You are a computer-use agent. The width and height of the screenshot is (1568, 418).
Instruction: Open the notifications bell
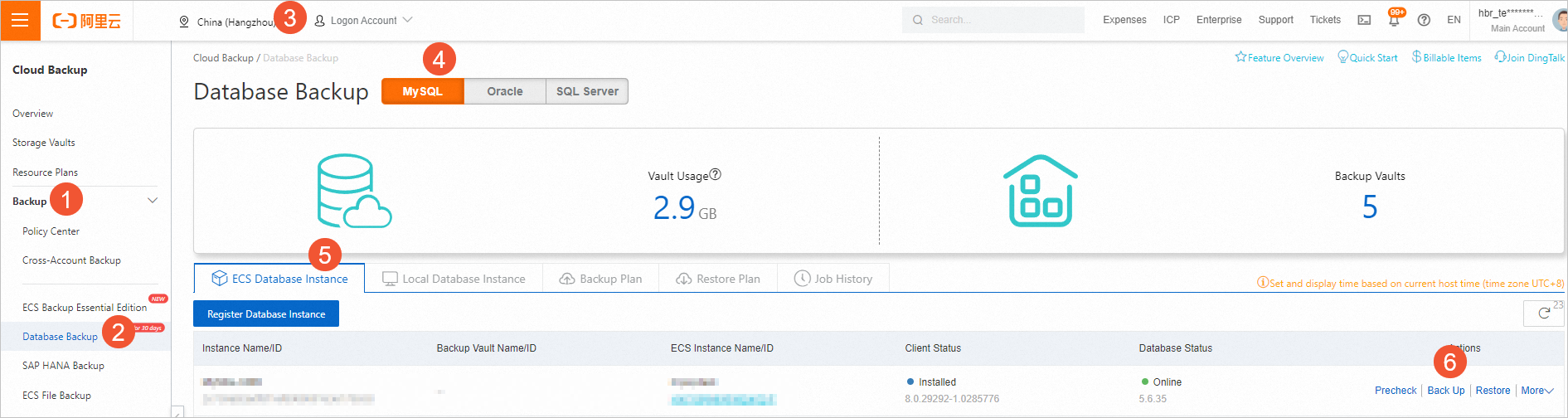pos(1394,21)
